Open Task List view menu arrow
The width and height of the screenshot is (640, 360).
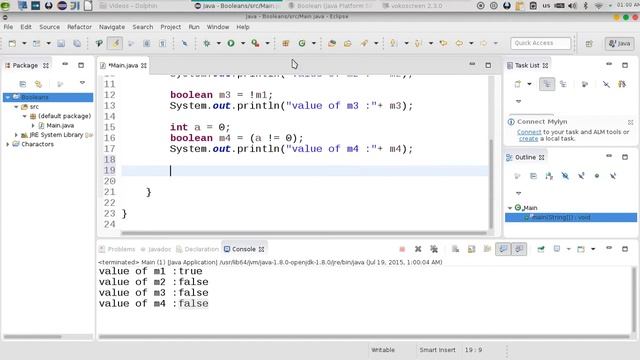tap(519, 101)
